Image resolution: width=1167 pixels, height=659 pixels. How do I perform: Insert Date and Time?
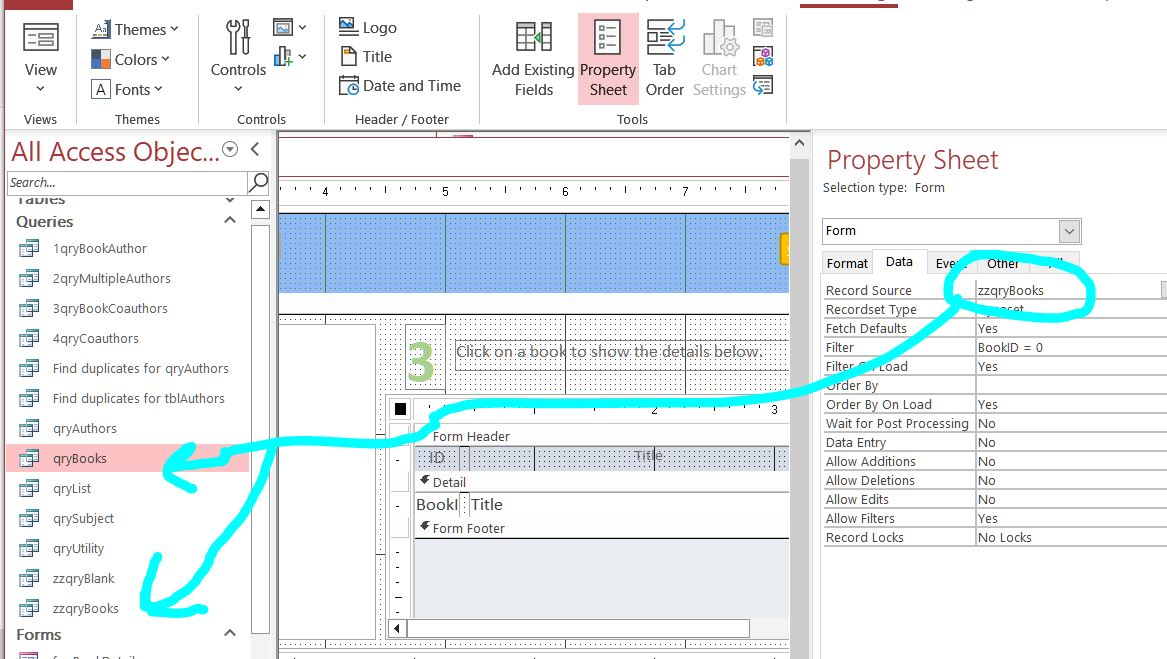[400, 86]
